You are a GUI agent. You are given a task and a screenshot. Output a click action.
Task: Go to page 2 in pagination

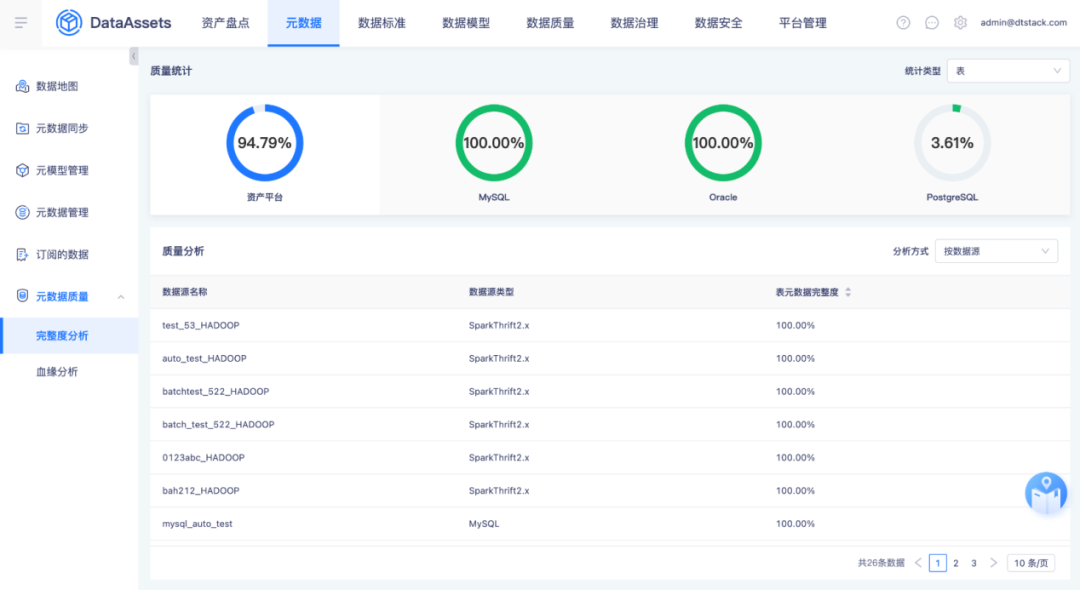coord(956,562)
